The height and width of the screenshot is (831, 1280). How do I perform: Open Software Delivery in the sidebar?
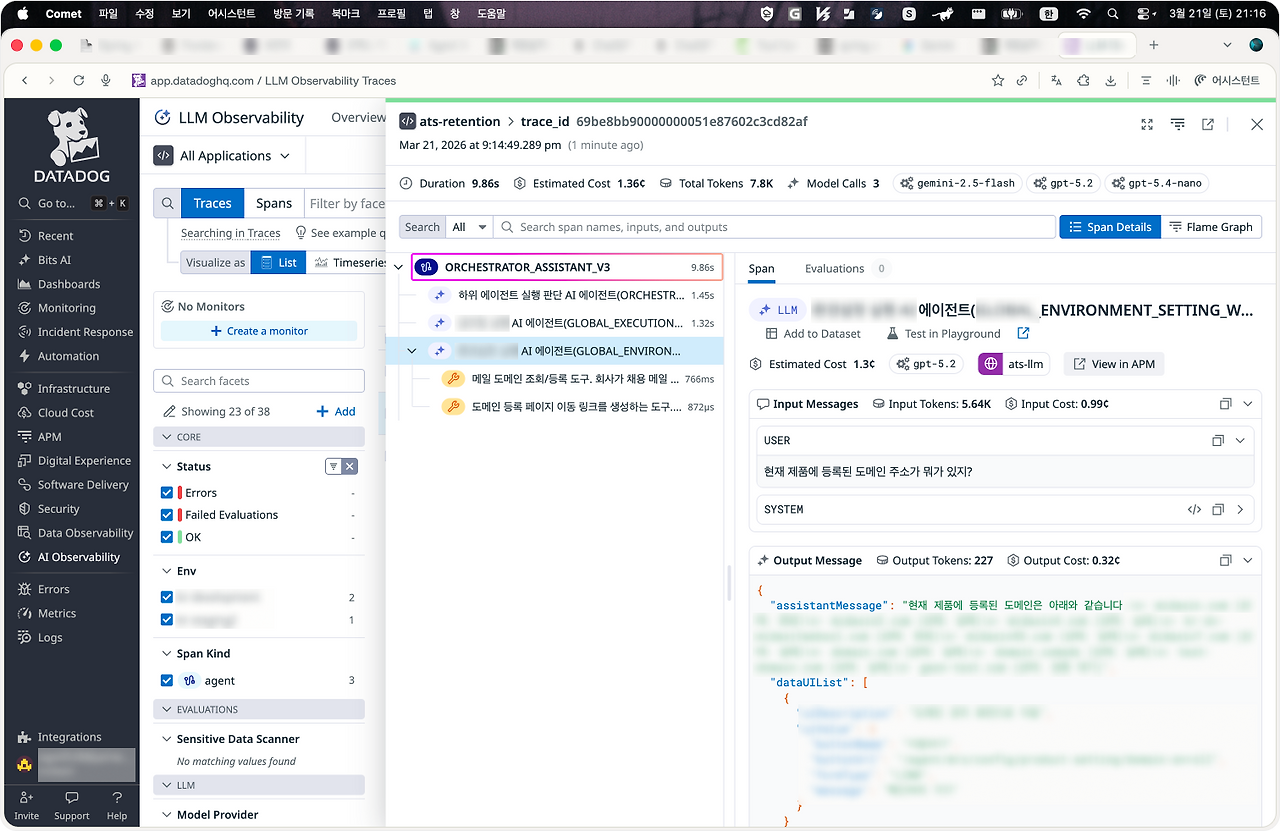click(83, 484)
